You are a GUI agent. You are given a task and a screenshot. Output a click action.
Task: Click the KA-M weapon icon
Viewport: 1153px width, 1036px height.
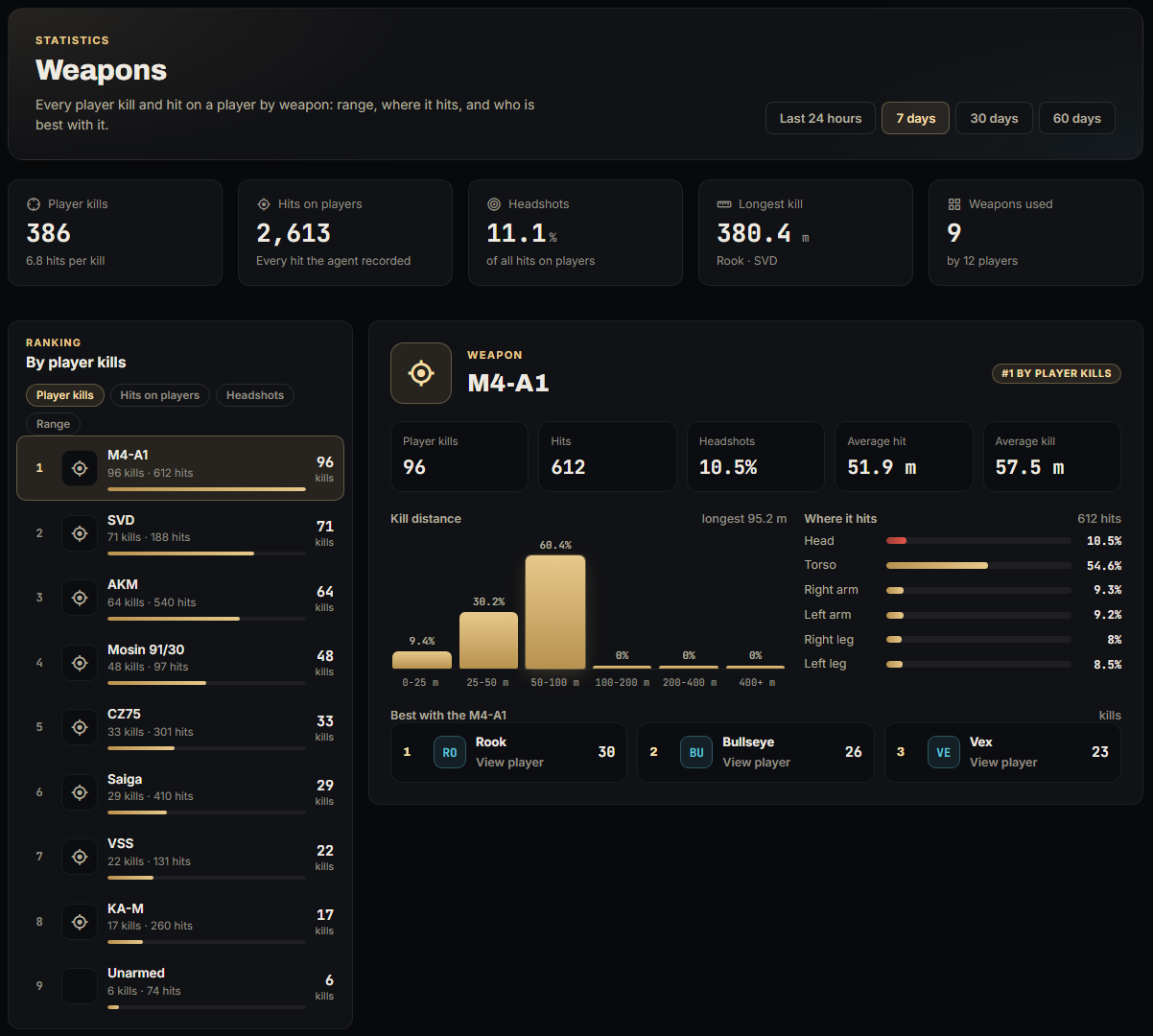pos(80,922)
